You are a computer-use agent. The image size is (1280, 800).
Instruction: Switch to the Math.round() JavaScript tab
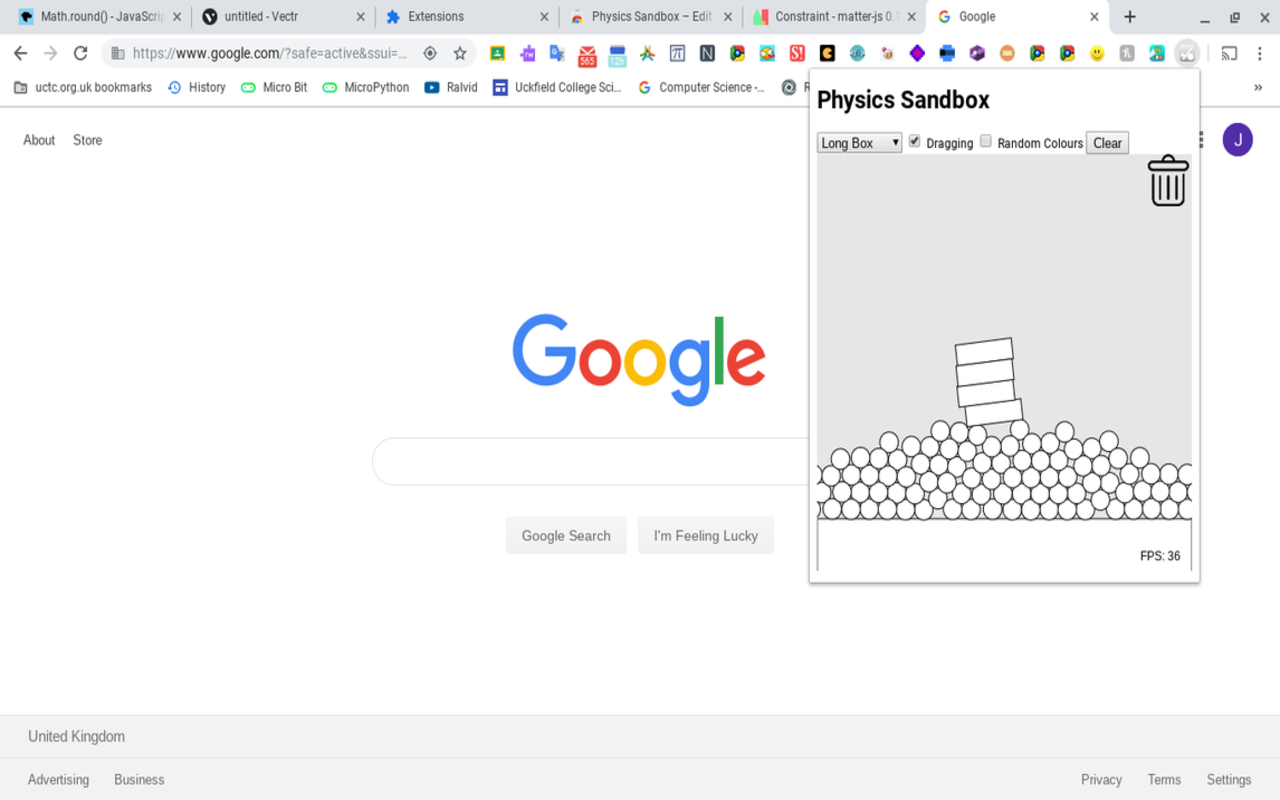[x=102, y=17]
